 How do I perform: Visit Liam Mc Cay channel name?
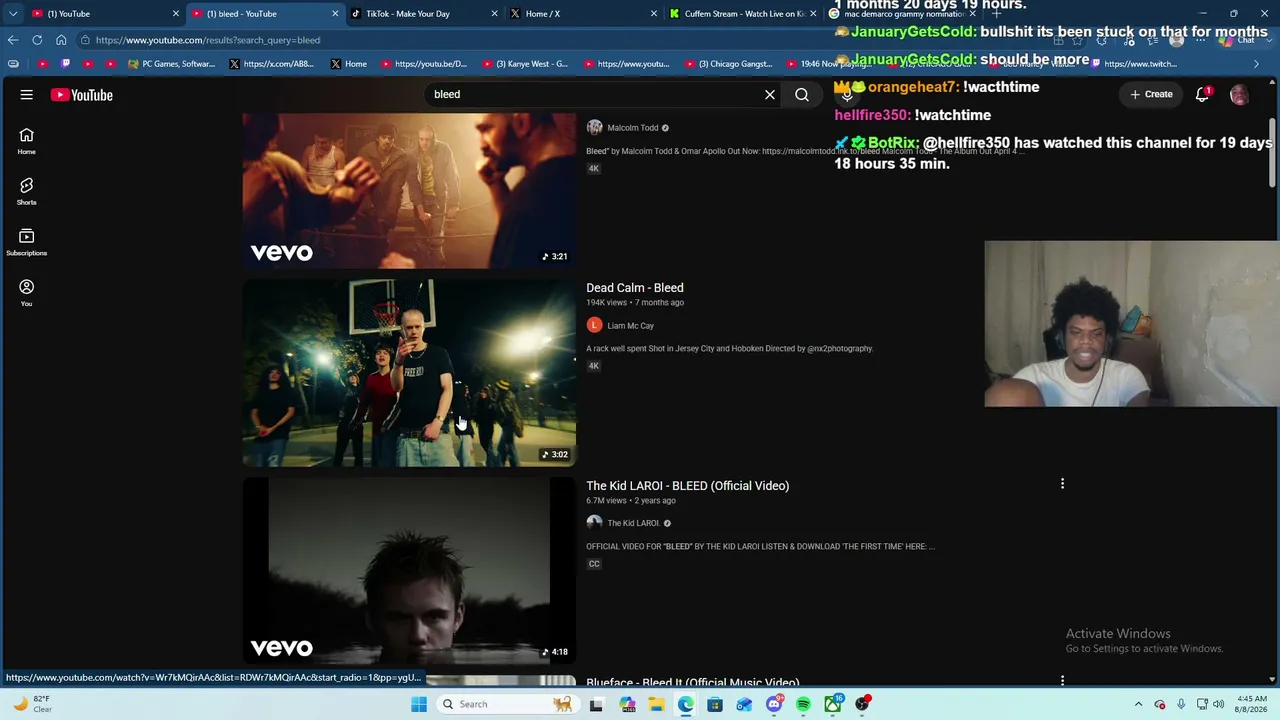pyautogui.click(x=630, y=326)
